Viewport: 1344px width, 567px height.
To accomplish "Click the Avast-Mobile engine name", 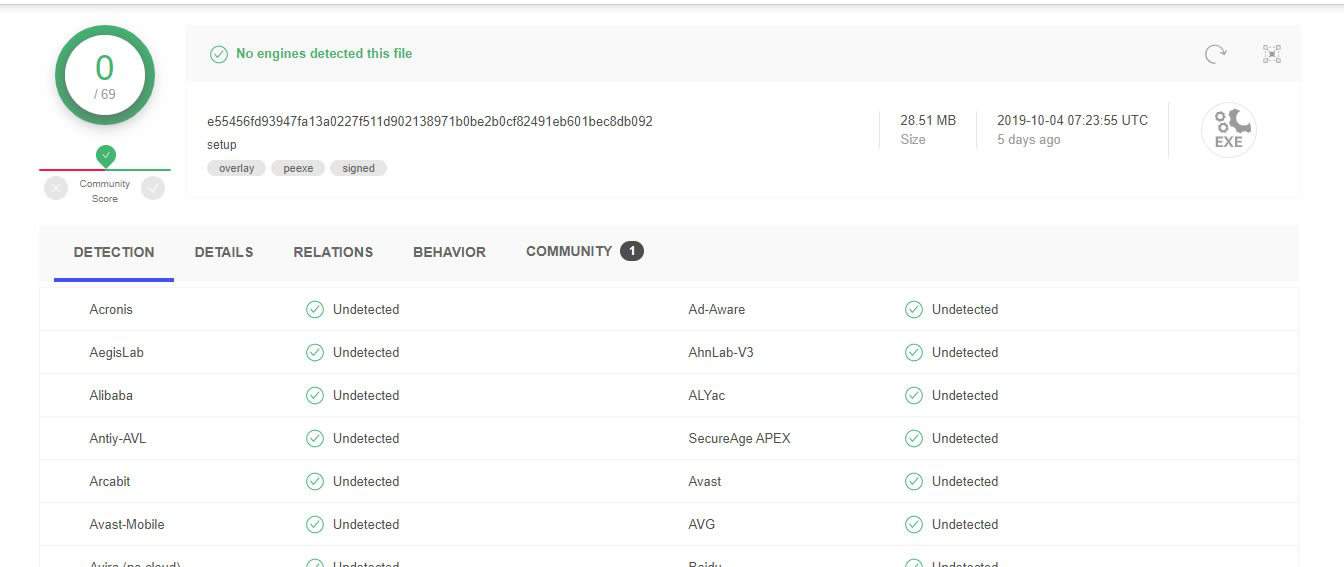I will (x=127, y=524).
